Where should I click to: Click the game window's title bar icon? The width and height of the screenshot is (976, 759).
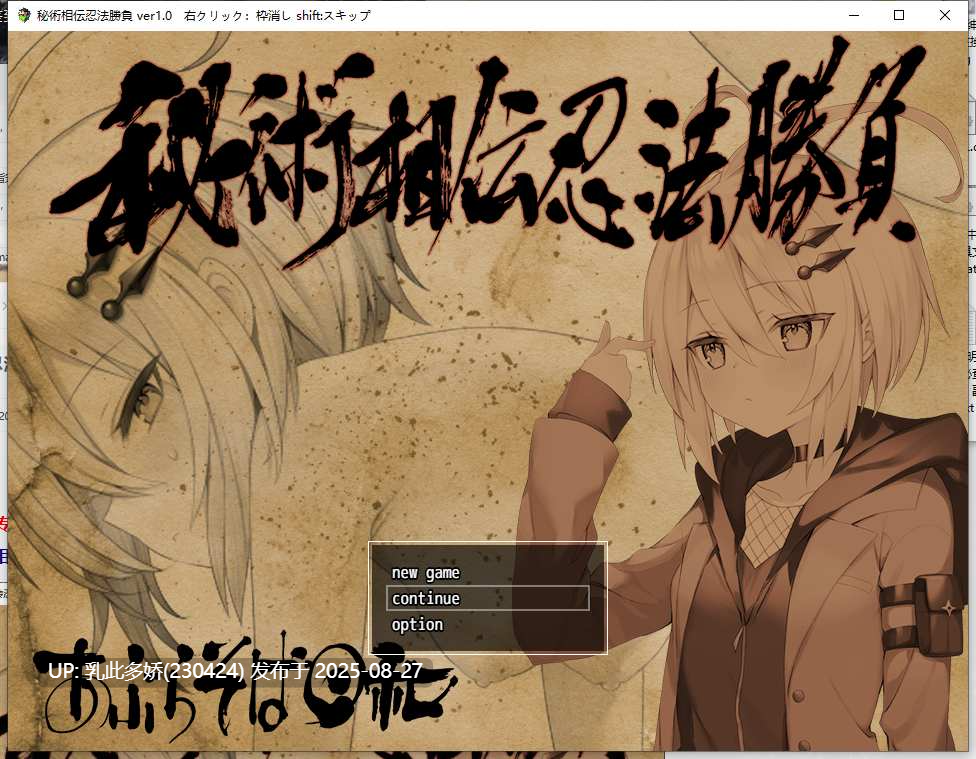click(24, 16)
